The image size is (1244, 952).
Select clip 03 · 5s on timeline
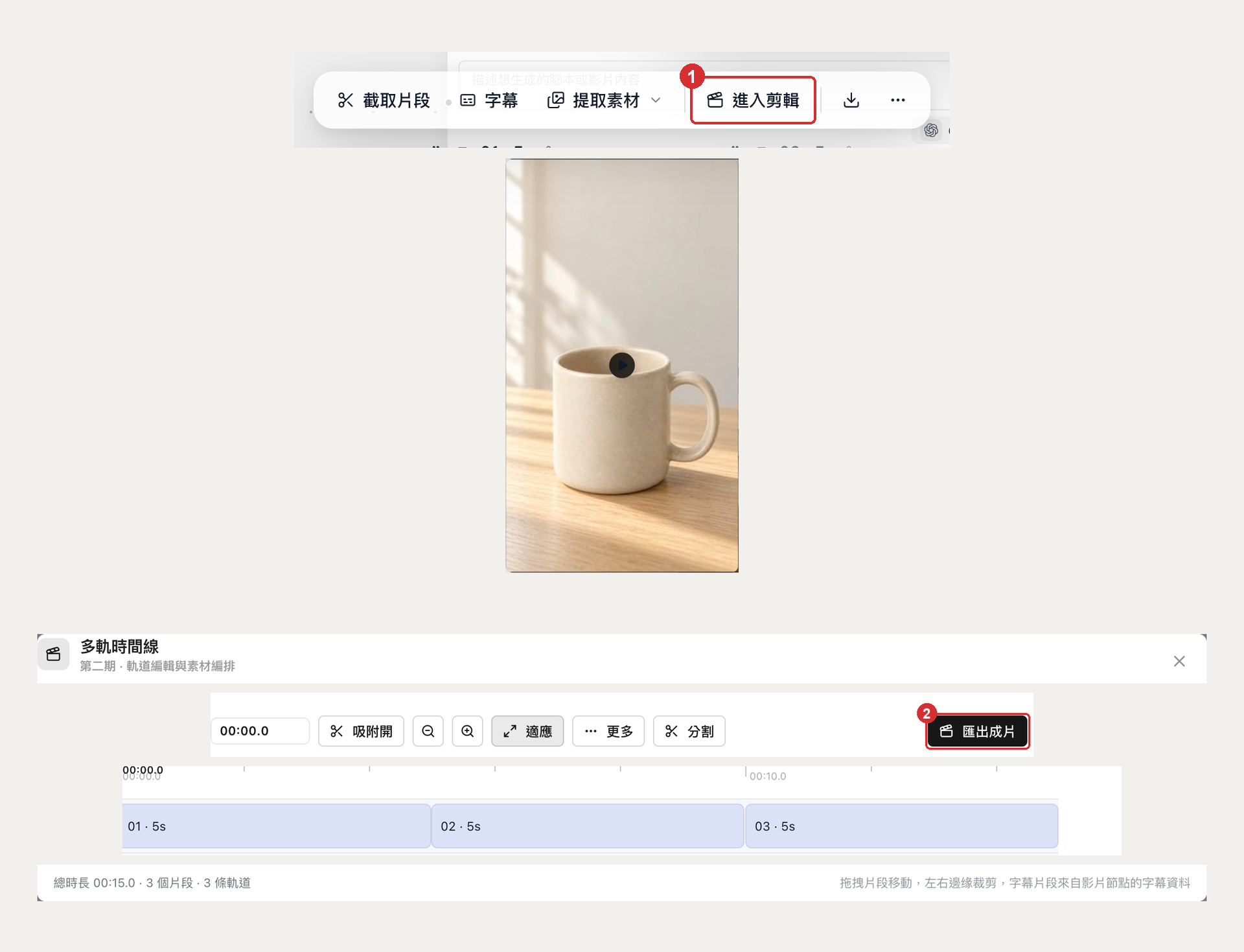click(x=902, y=826)
